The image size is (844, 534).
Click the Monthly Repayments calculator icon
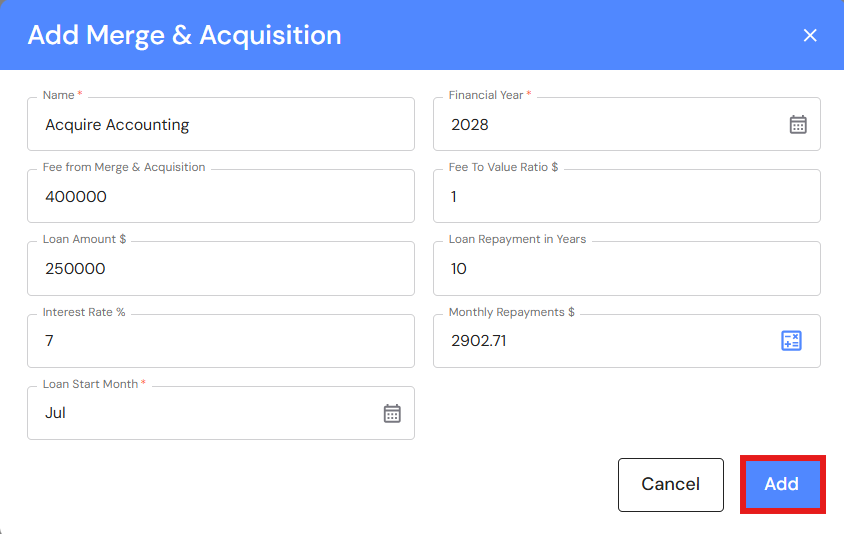point(791,341)
